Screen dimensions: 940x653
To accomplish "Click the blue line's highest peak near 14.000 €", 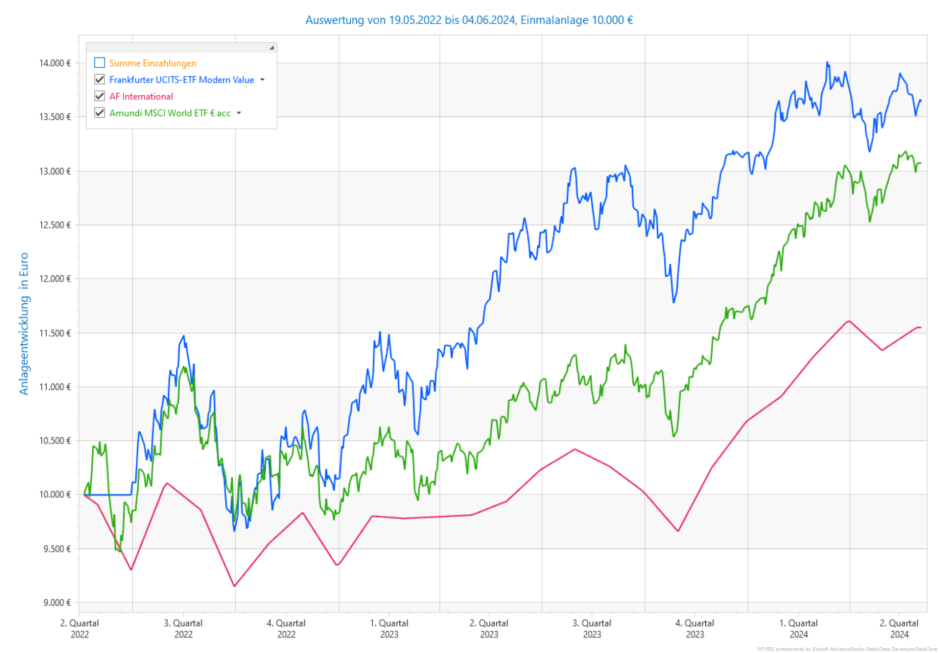I will pyautogui.click(x=827, y=63).
